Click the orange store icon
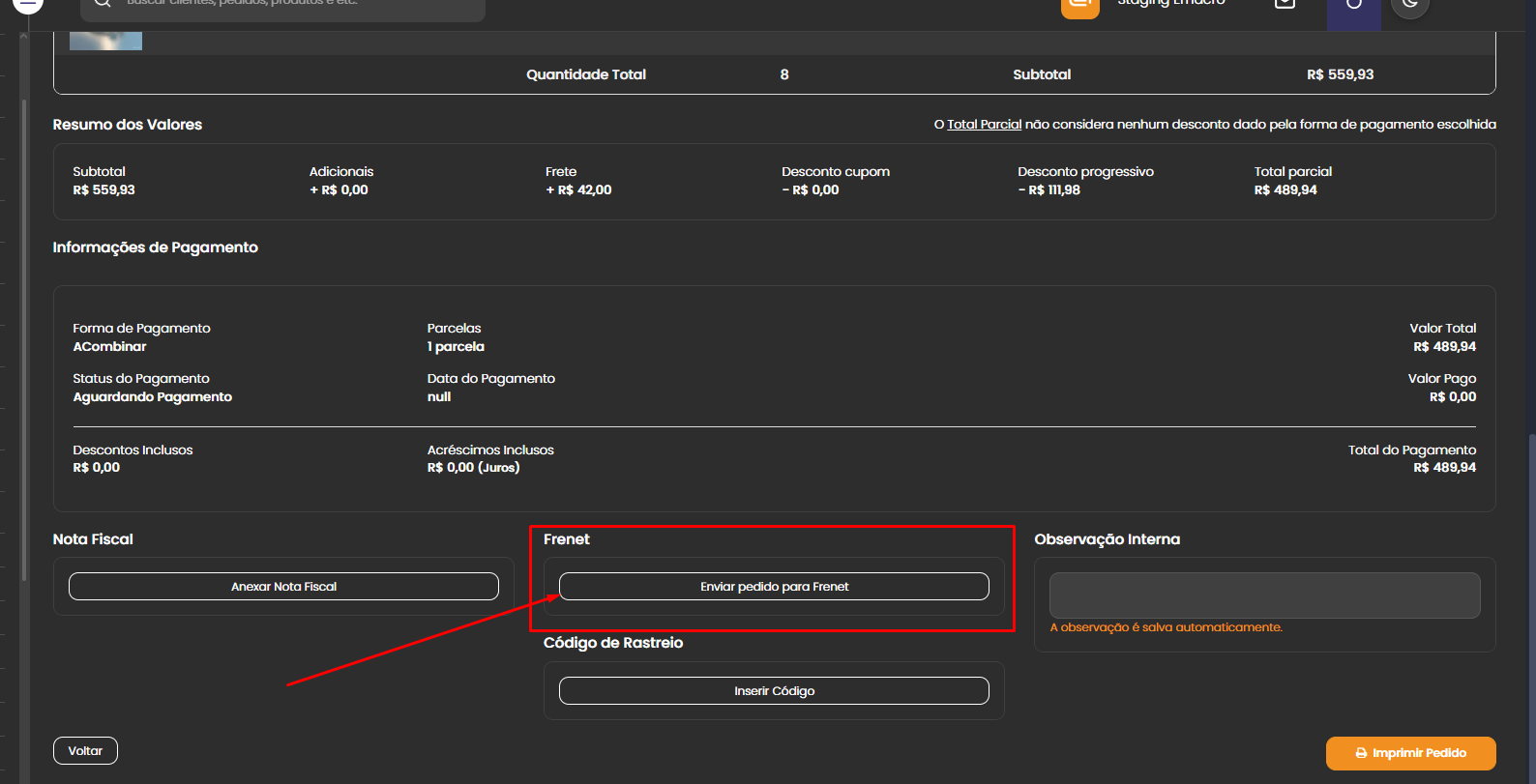 coord(1079,6)
